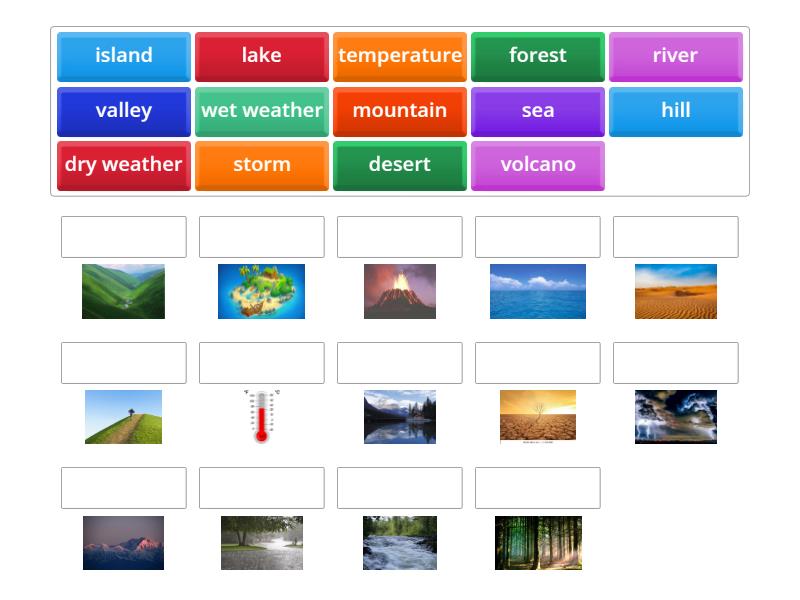Click the answer box above the thermometer
The height and width of the screenshot is (600, 800).
(x=261, y=363)
